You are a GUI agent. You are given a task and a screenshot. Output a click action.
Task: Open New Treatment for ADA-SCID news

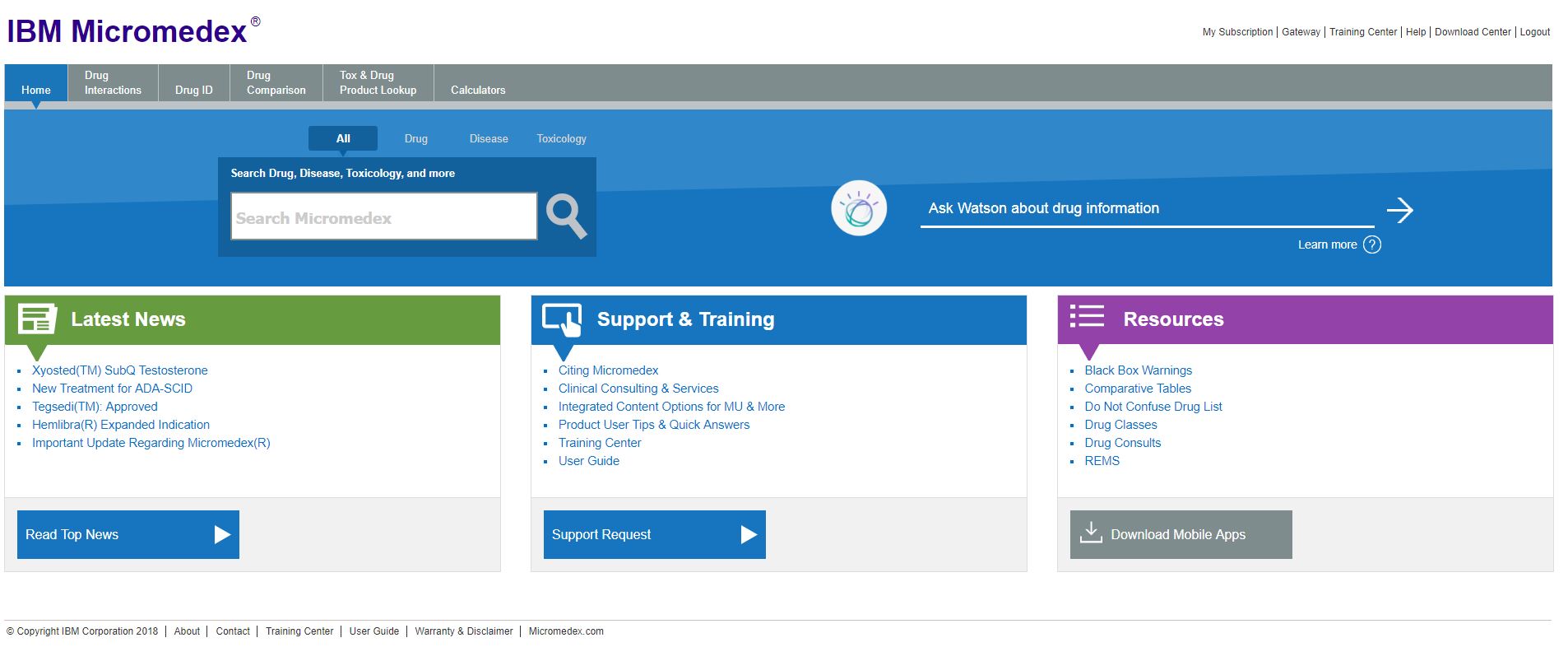click(x=113, y=389)
